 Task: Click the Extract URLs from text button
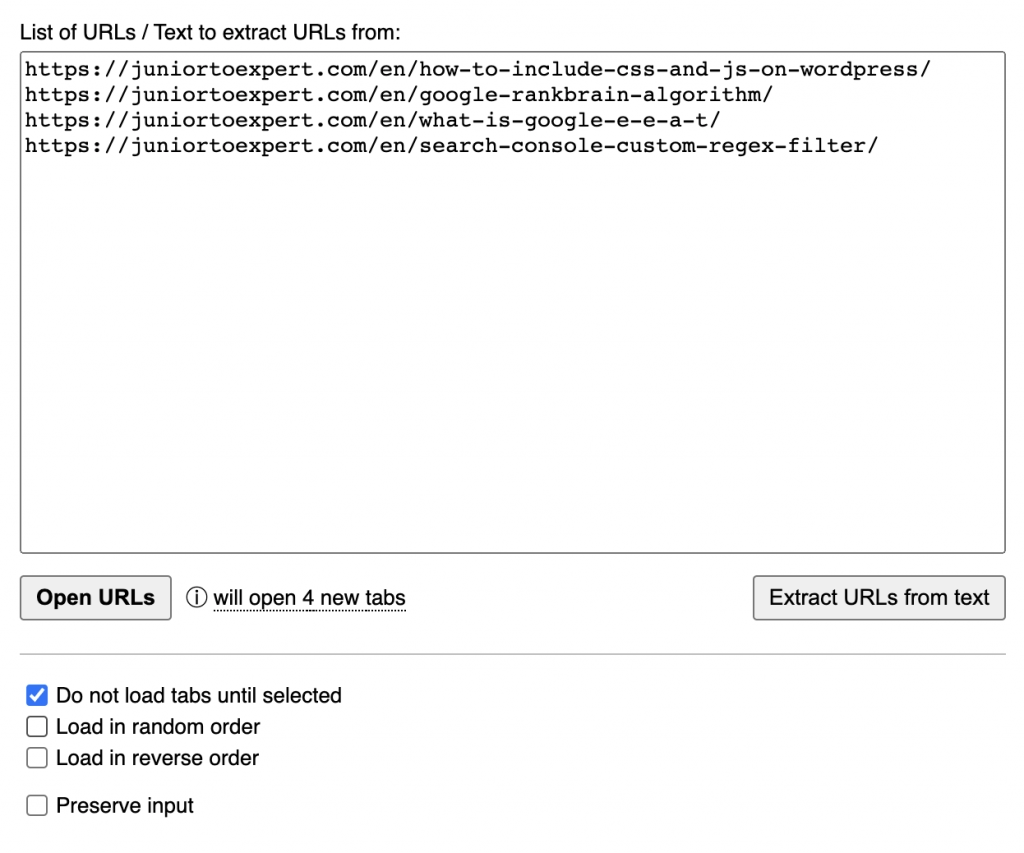(x=878, y=597)
